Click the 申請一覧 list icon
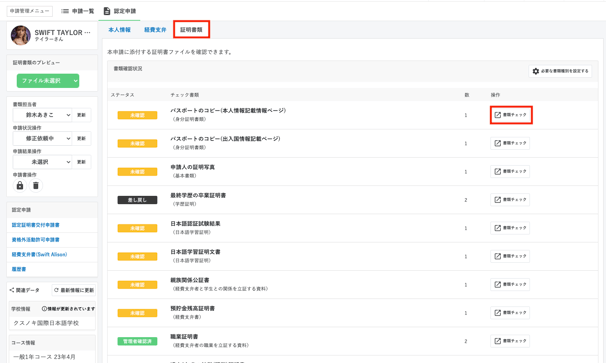This screenshot has width=606, height=363. (65, 11)
